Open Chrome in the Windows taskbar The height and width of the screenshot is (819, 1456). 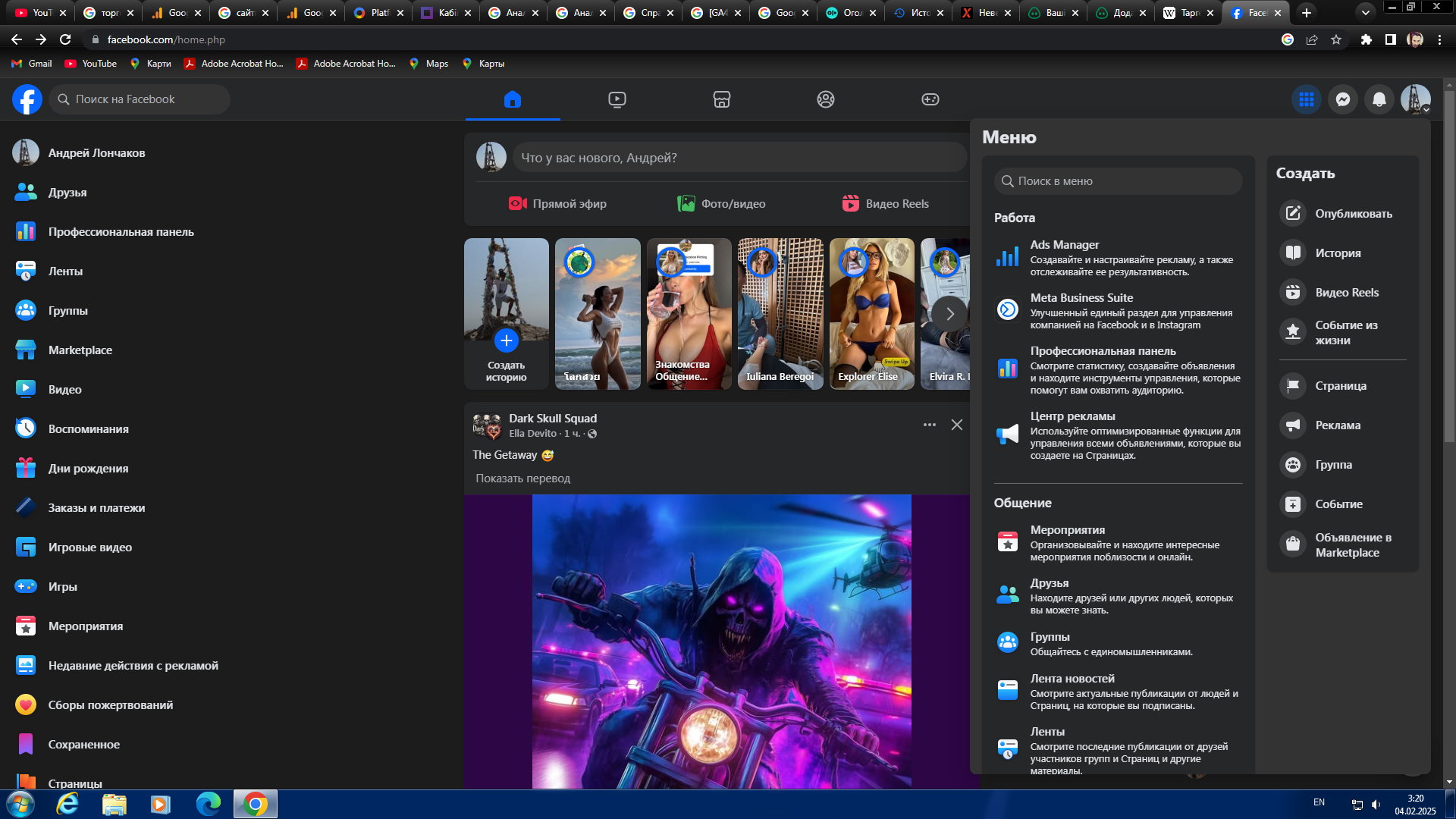tap(256, 804)
